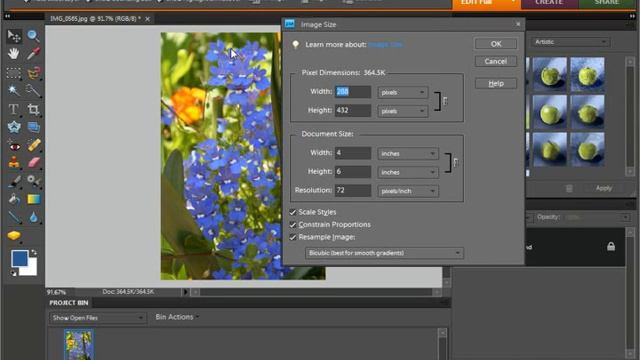Screen dimensions: 640x360
Task: Close the IMG_0565.jpg document tab
Action: pos(147,19)
